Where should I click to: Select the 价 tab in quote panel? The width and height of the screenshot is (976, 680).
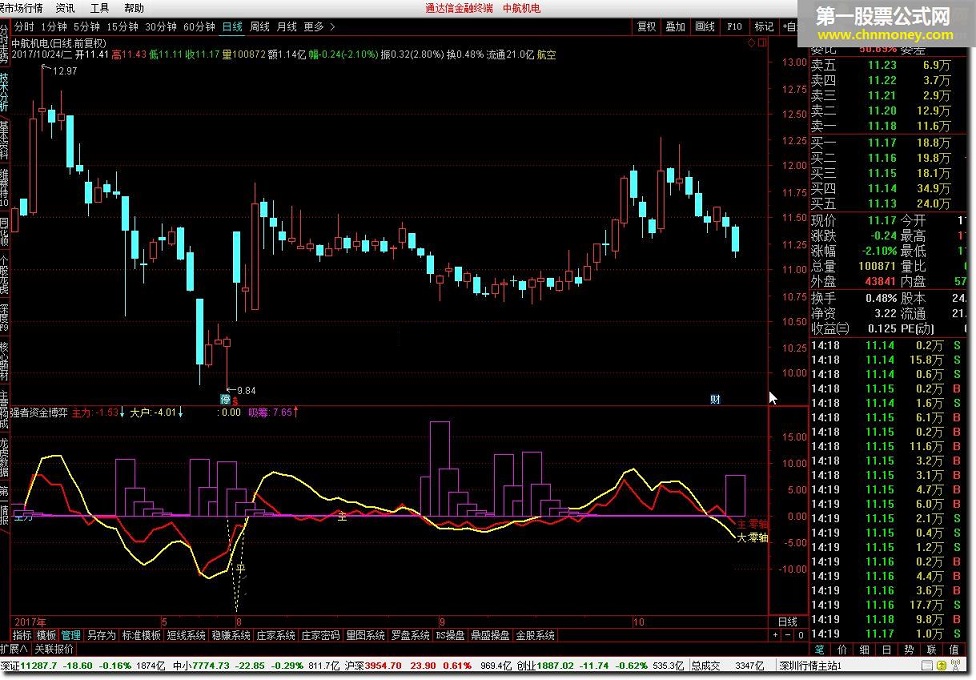click(x=842, y=650)
